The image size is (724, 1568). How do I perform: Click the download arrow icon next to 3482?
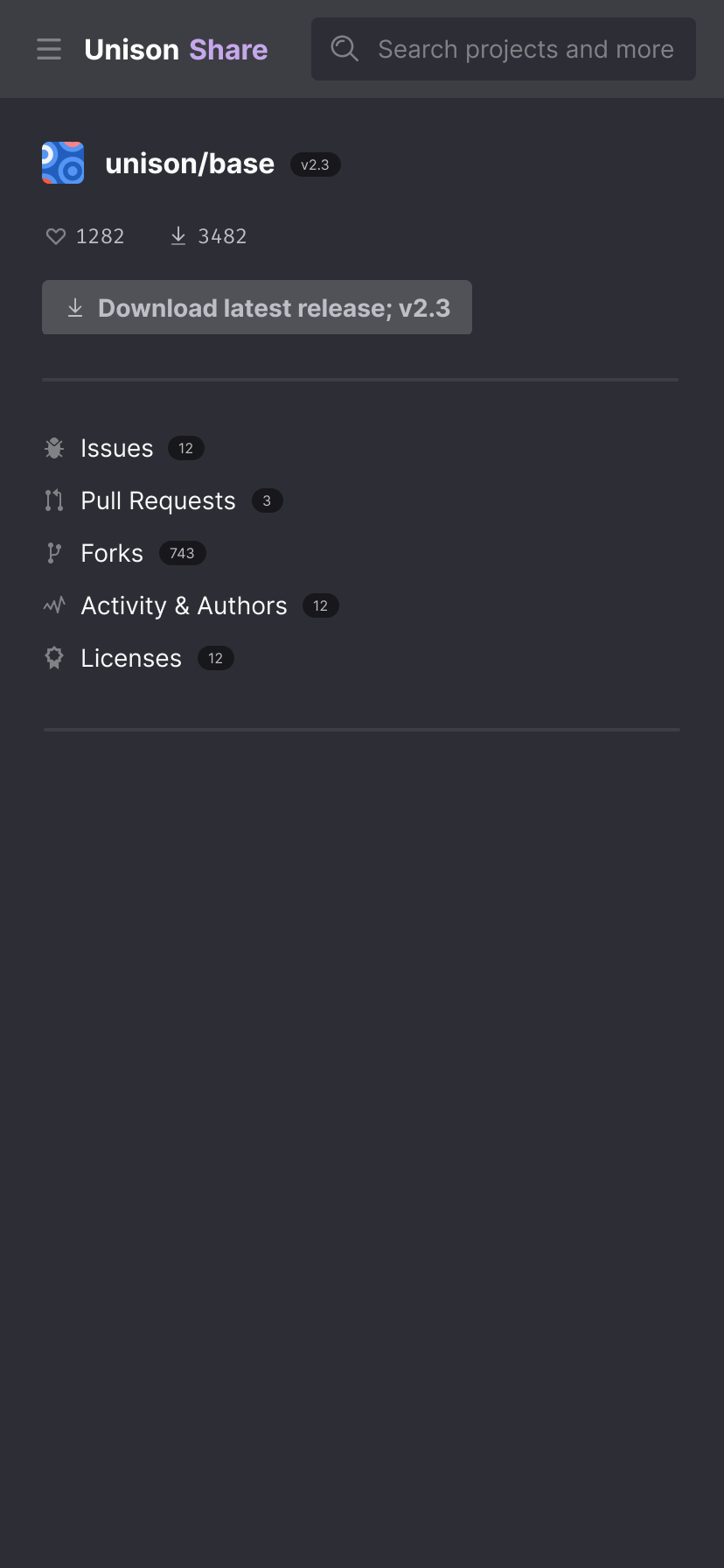click(x=178, y=235)
